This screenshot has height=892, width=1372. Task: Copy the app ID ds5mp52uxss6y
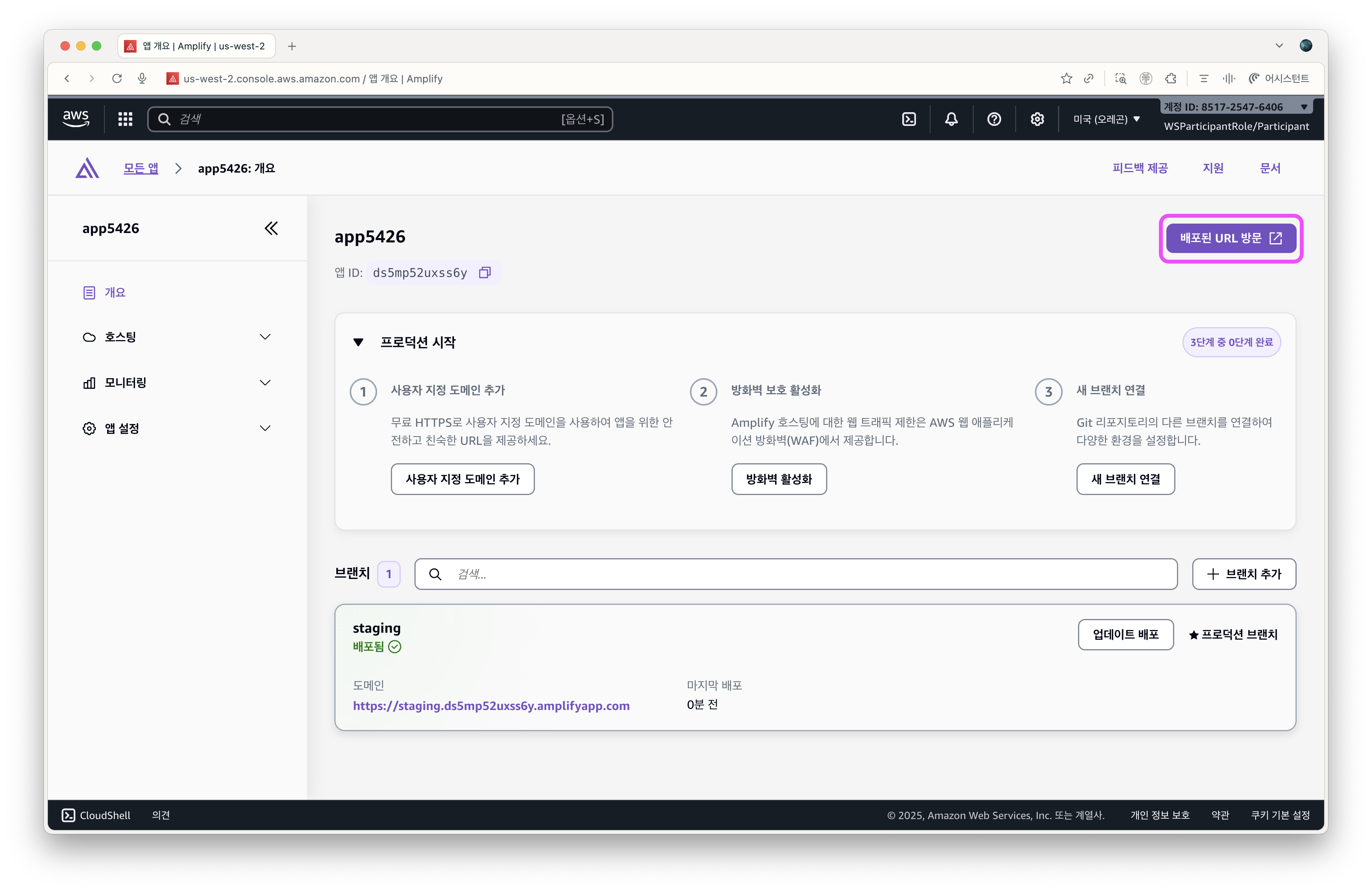click(485, 273)
